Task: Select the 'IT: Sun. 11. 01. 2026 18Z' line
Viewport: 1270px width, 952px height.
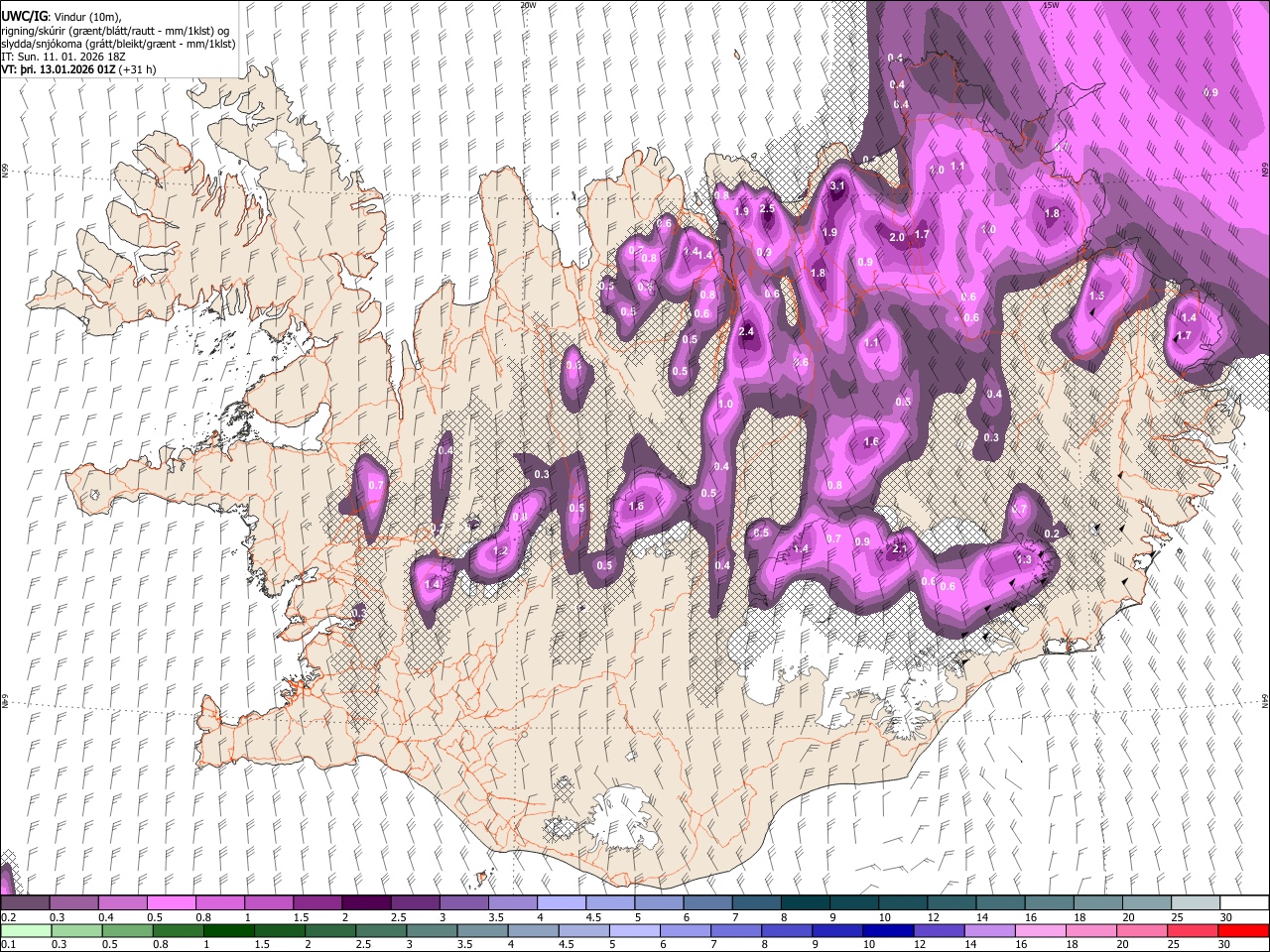Action: click(63, 58)
